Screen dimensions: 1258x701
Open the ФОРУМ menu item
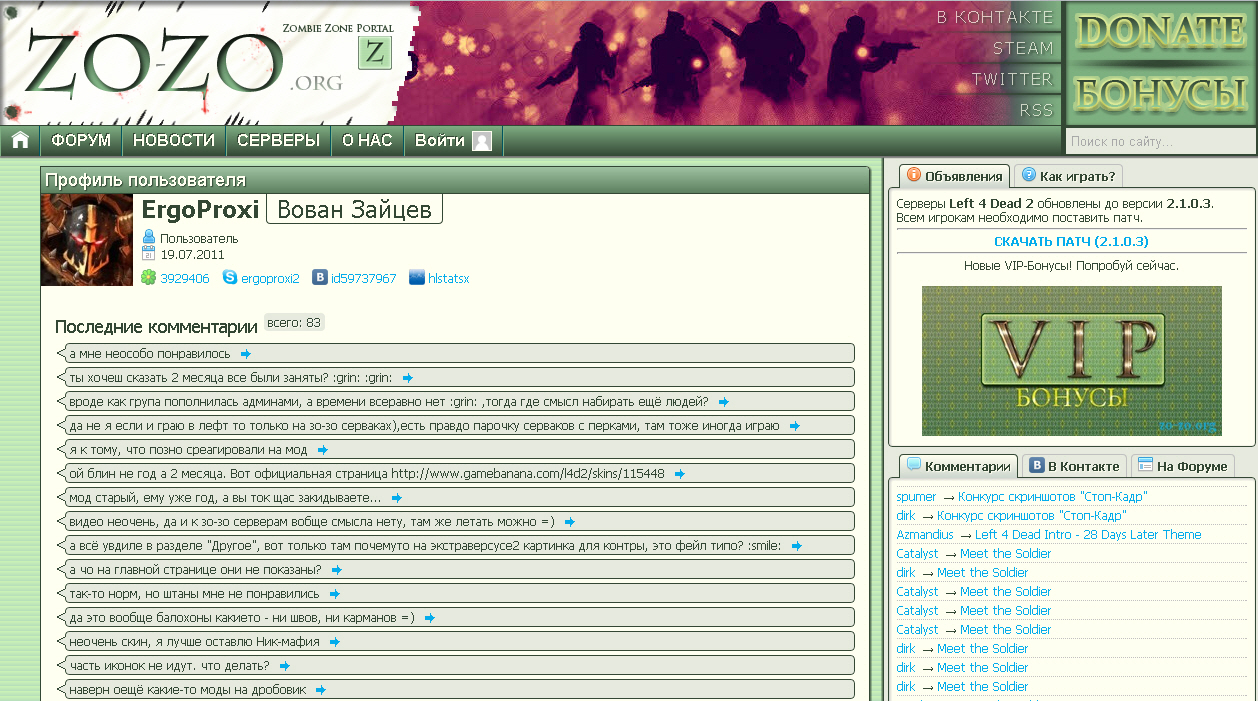(x=81, y=141)
